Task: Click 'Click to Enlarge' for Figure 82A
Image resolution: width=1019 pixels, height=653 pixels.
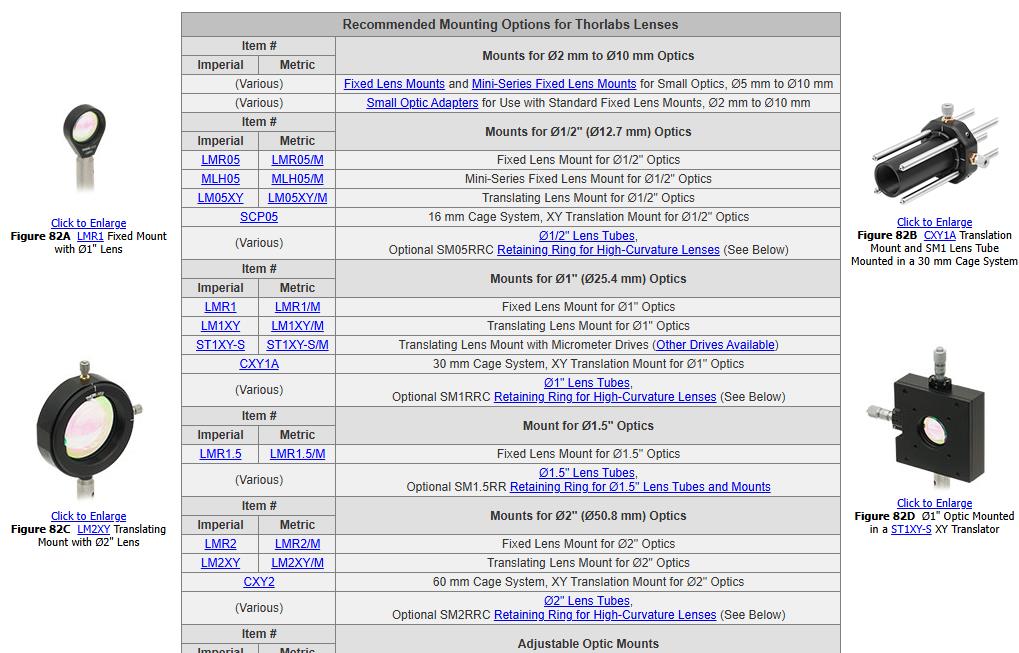Action: pyautogui.click(x=88, y=223)
